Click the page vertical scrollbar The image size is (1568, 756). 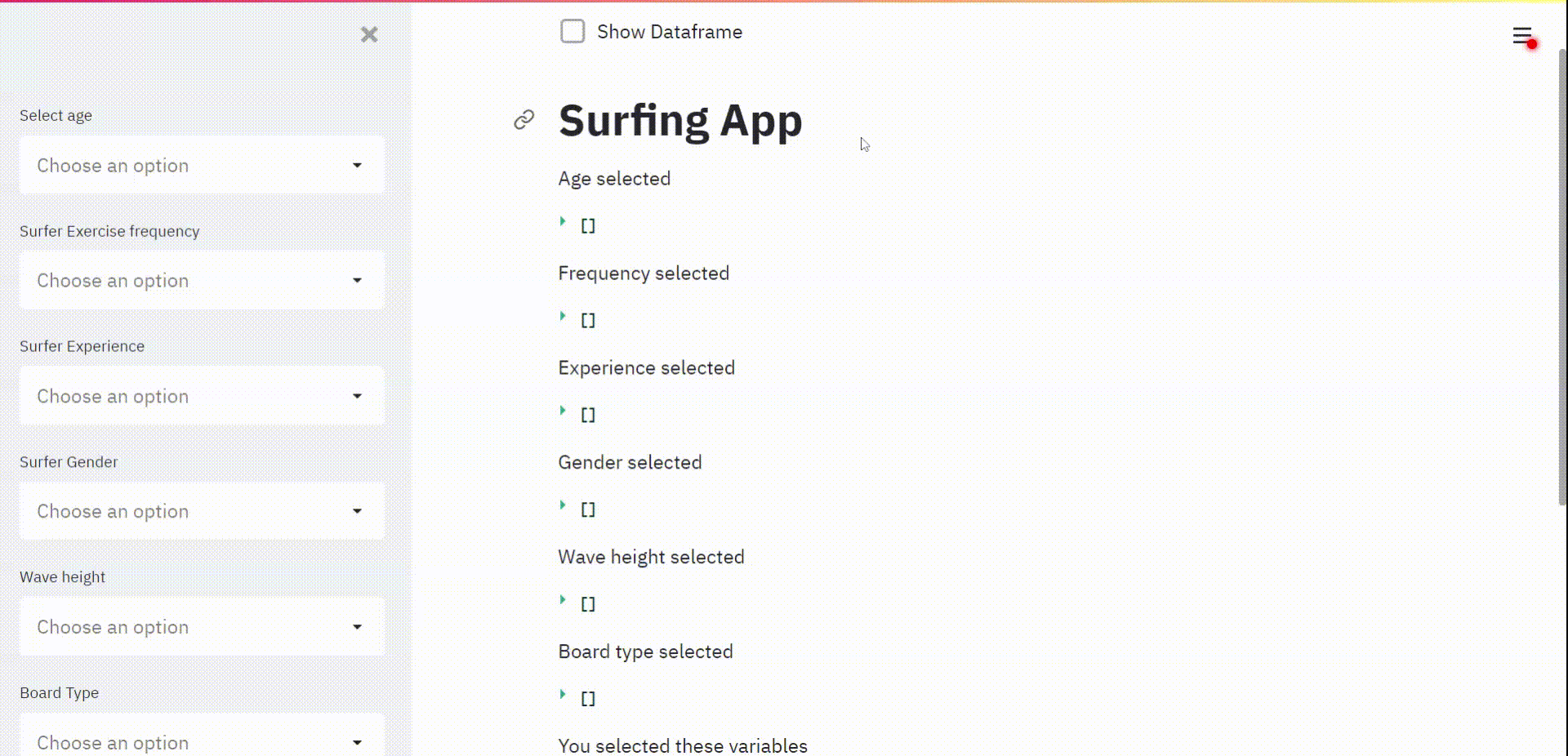click(x=1562, y=278)
